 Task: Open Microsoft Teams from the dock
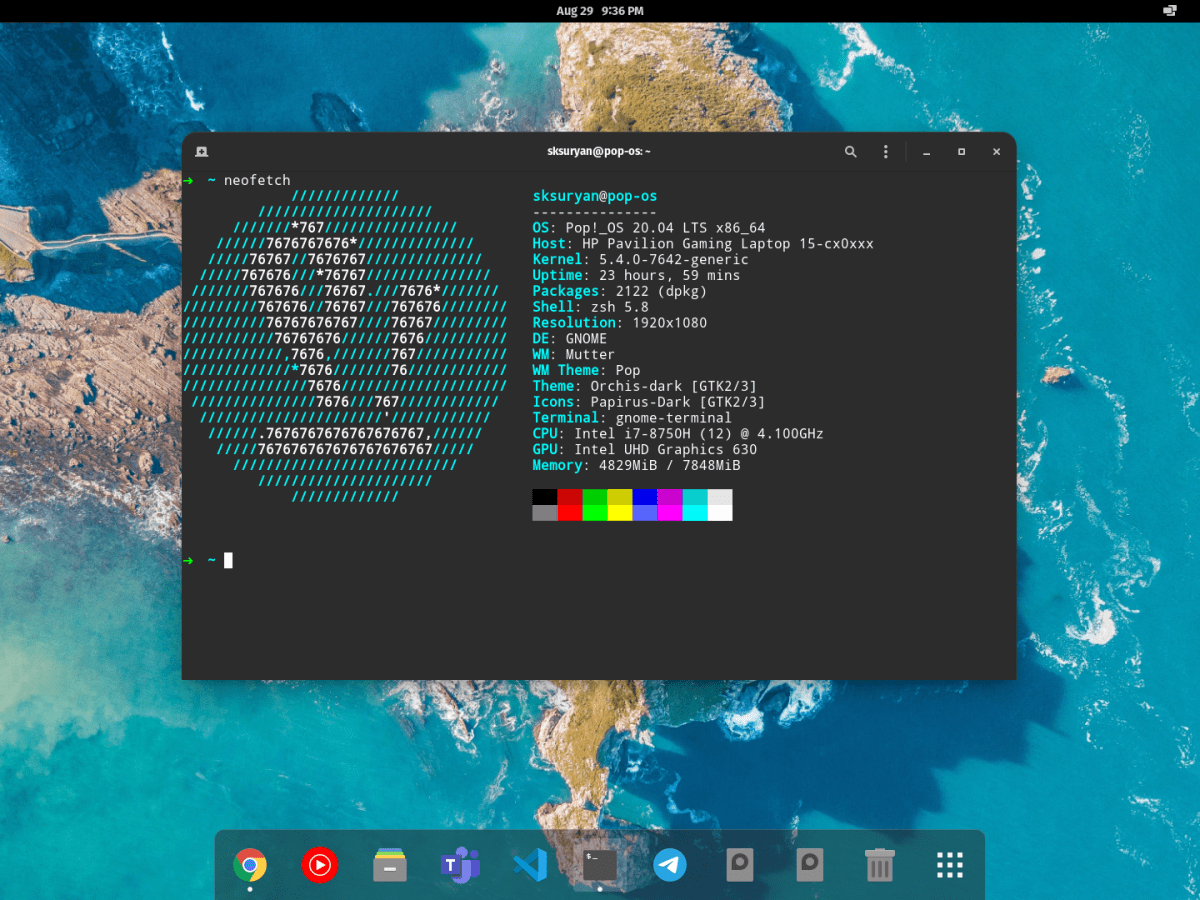(460, 865)
